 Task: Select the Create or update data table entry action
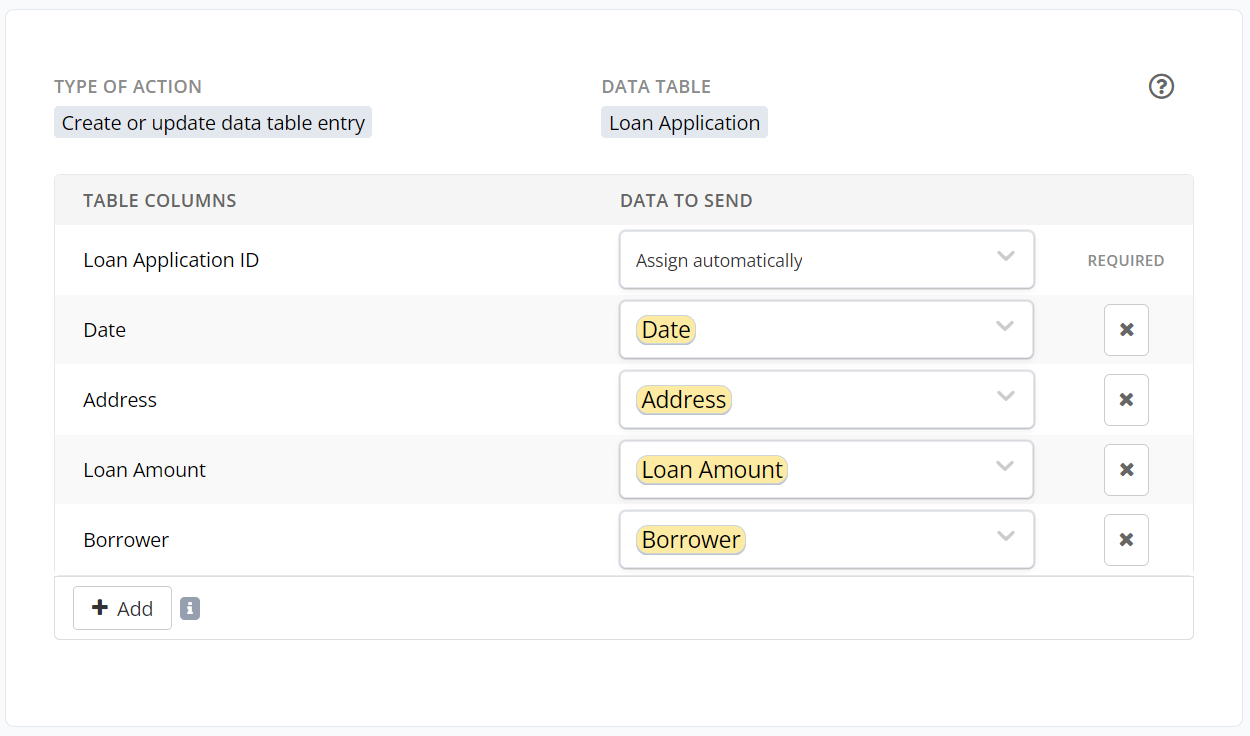(213, 122)
